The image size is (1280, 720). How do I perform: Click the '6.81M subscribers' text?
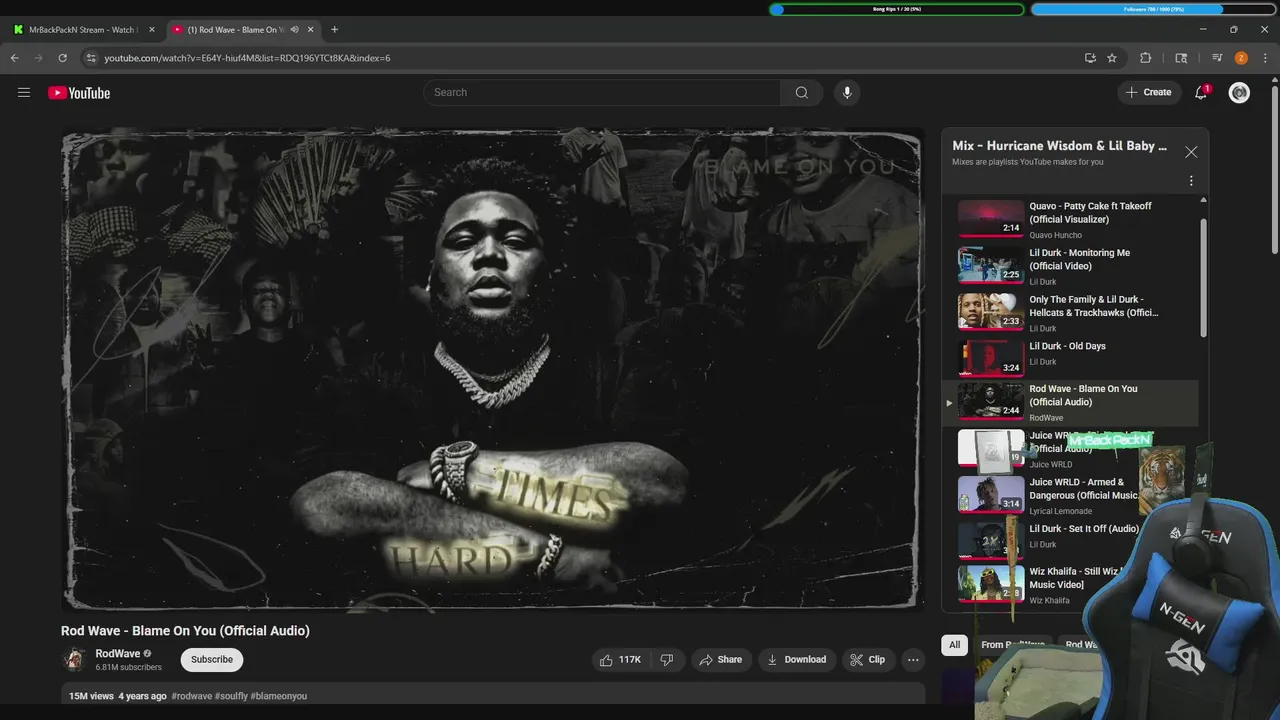click(x=128, y=667)
